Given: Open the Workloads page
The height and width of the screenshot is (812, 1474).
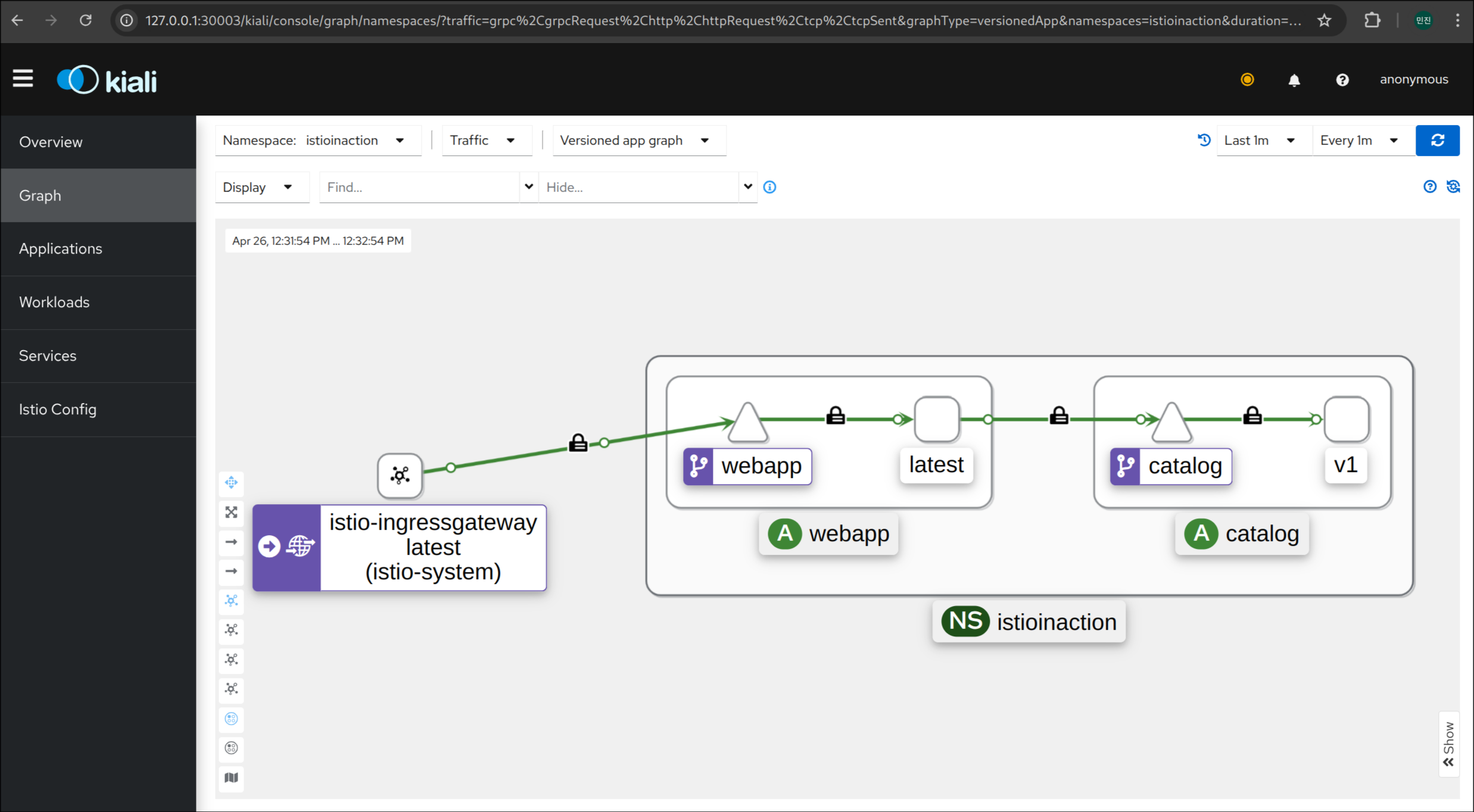Looking at the screenshot, I should (x=98, y=302).
